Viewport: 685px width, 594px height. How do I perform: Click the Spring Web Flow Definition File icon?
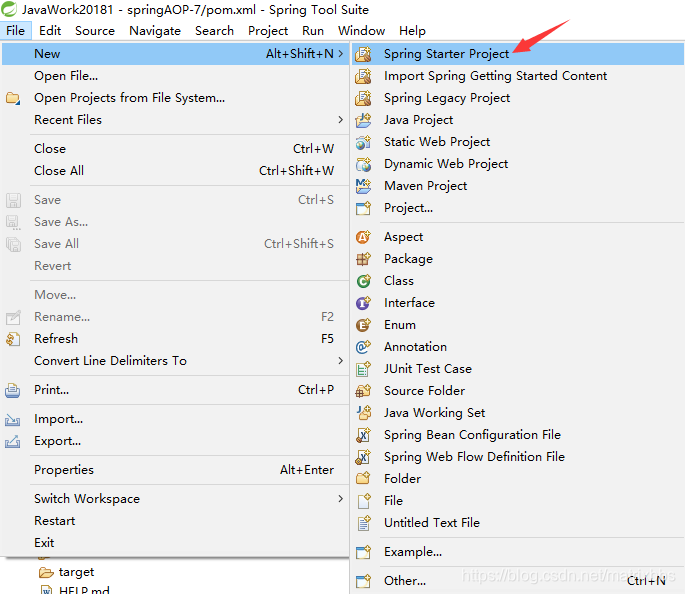click(363, 457)
